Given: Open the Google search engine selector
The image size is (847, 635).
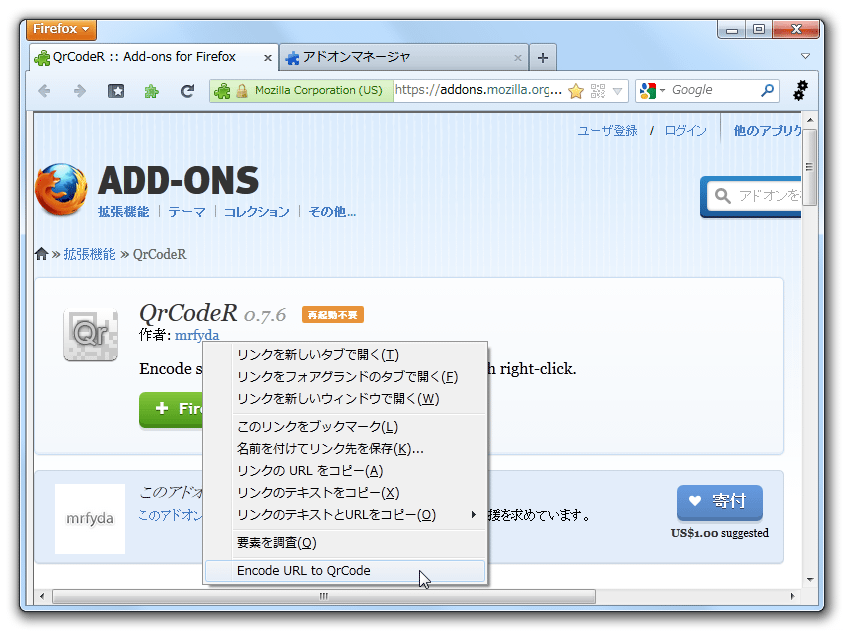Looking at the screenshot, I should click(652, 91).
